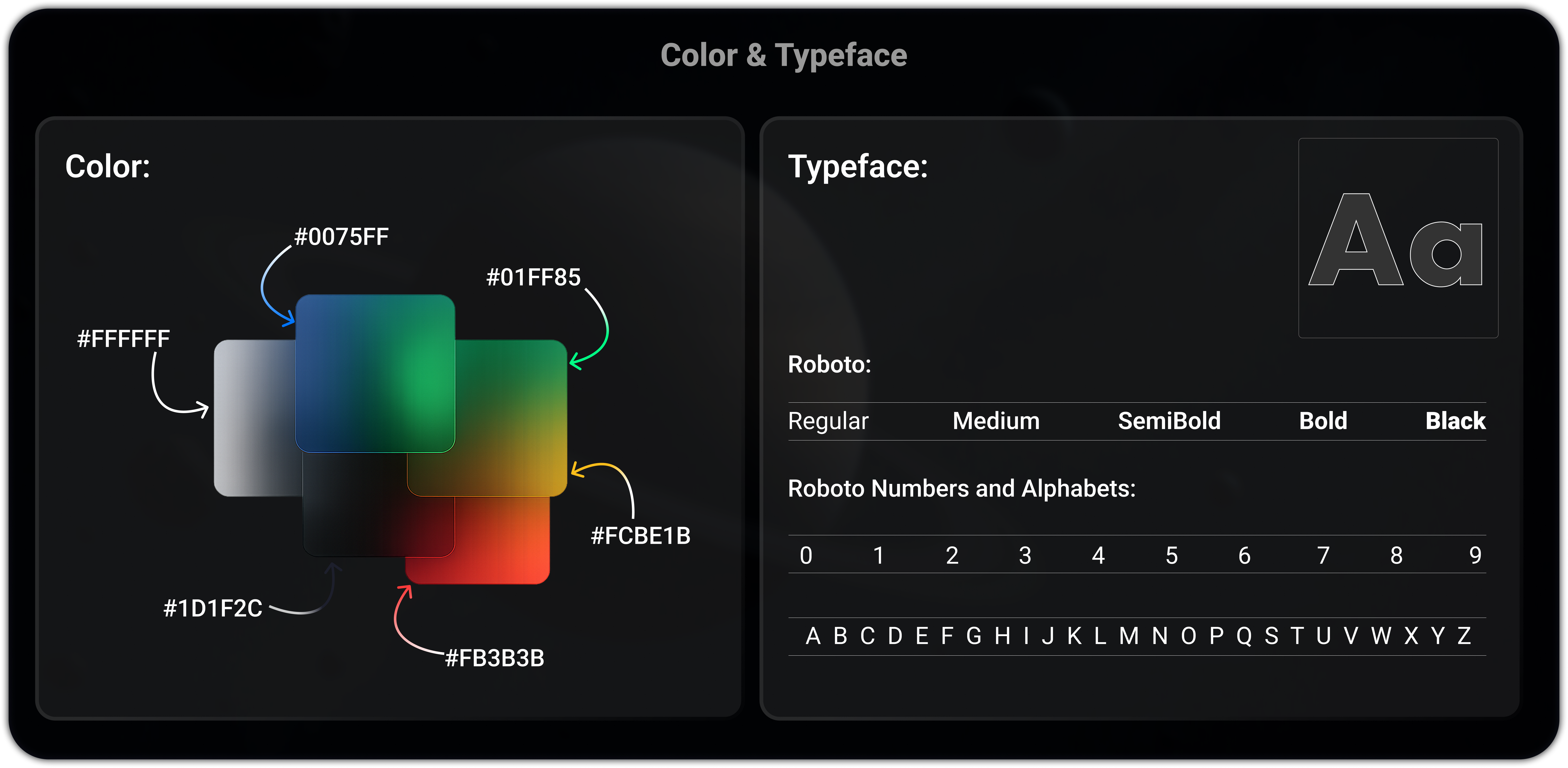This screenshot has width=1568, height=768.
Task: Click the #01FF85 hex code label
Action: tap(534, 277)
